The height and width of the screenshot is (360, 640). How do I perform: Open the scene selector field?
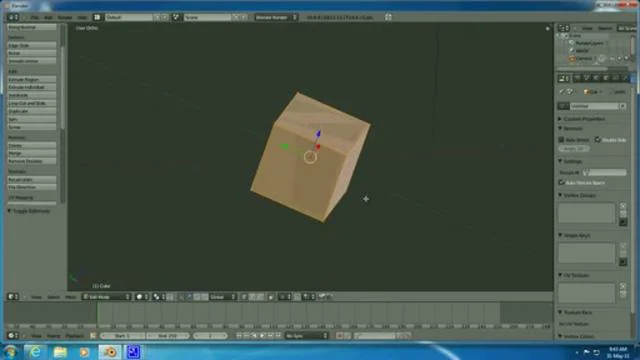[207, 17]
